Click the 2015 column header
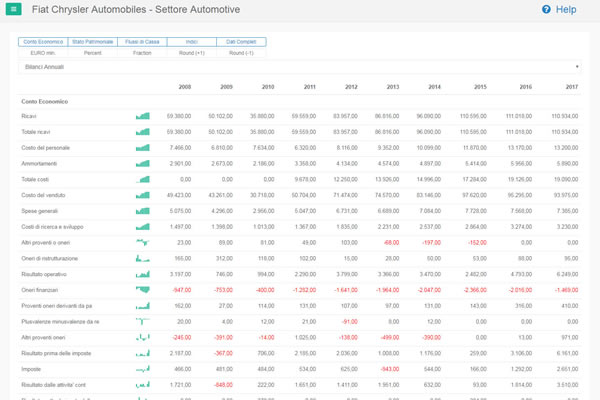Viewport: 600px width, 400px height. tap(480, 87)
